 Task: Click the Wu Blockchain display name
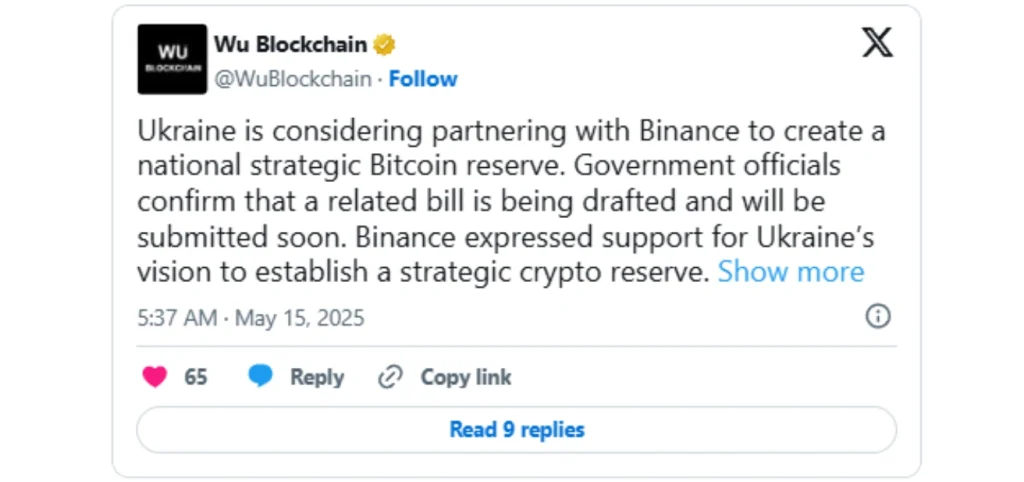pyautogui.click(x=290, y=45)
